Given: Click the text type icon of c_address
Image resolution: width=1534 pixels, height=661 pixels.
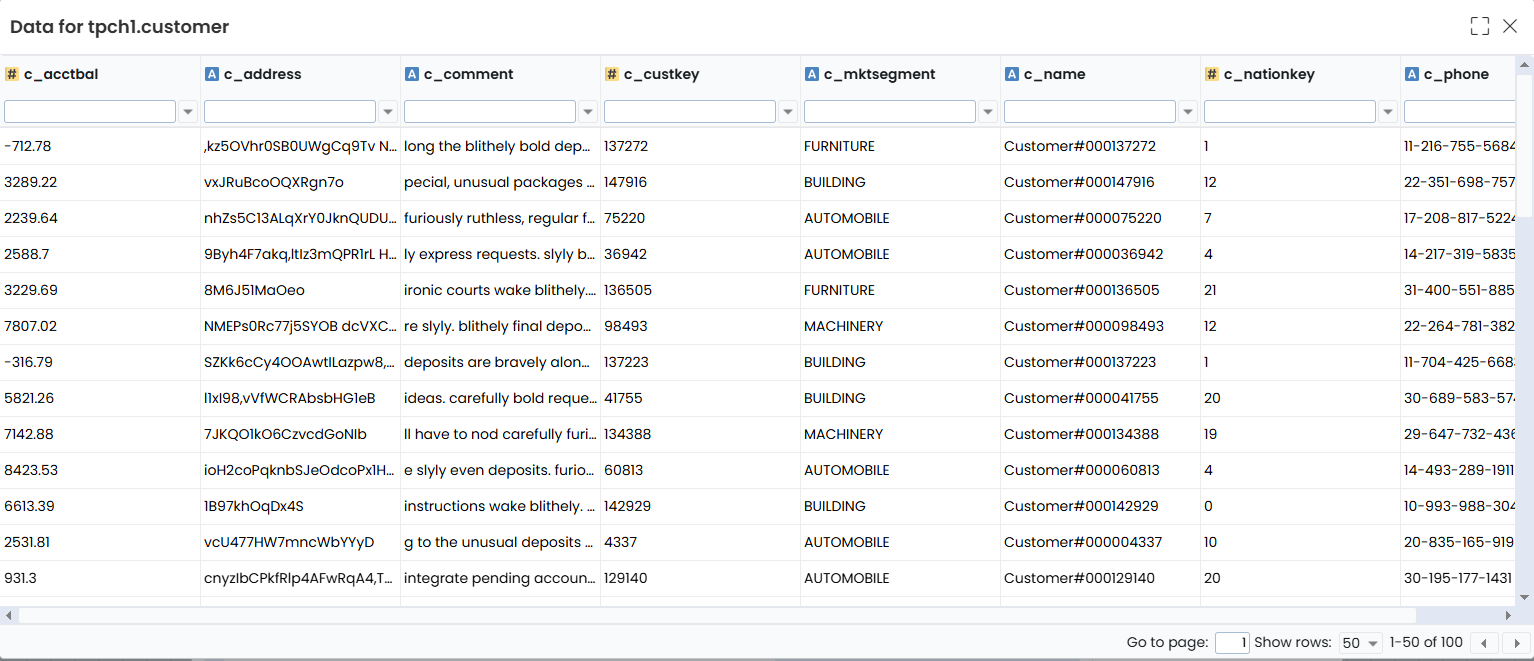Looking at the screenshot, I should point(212,74).
